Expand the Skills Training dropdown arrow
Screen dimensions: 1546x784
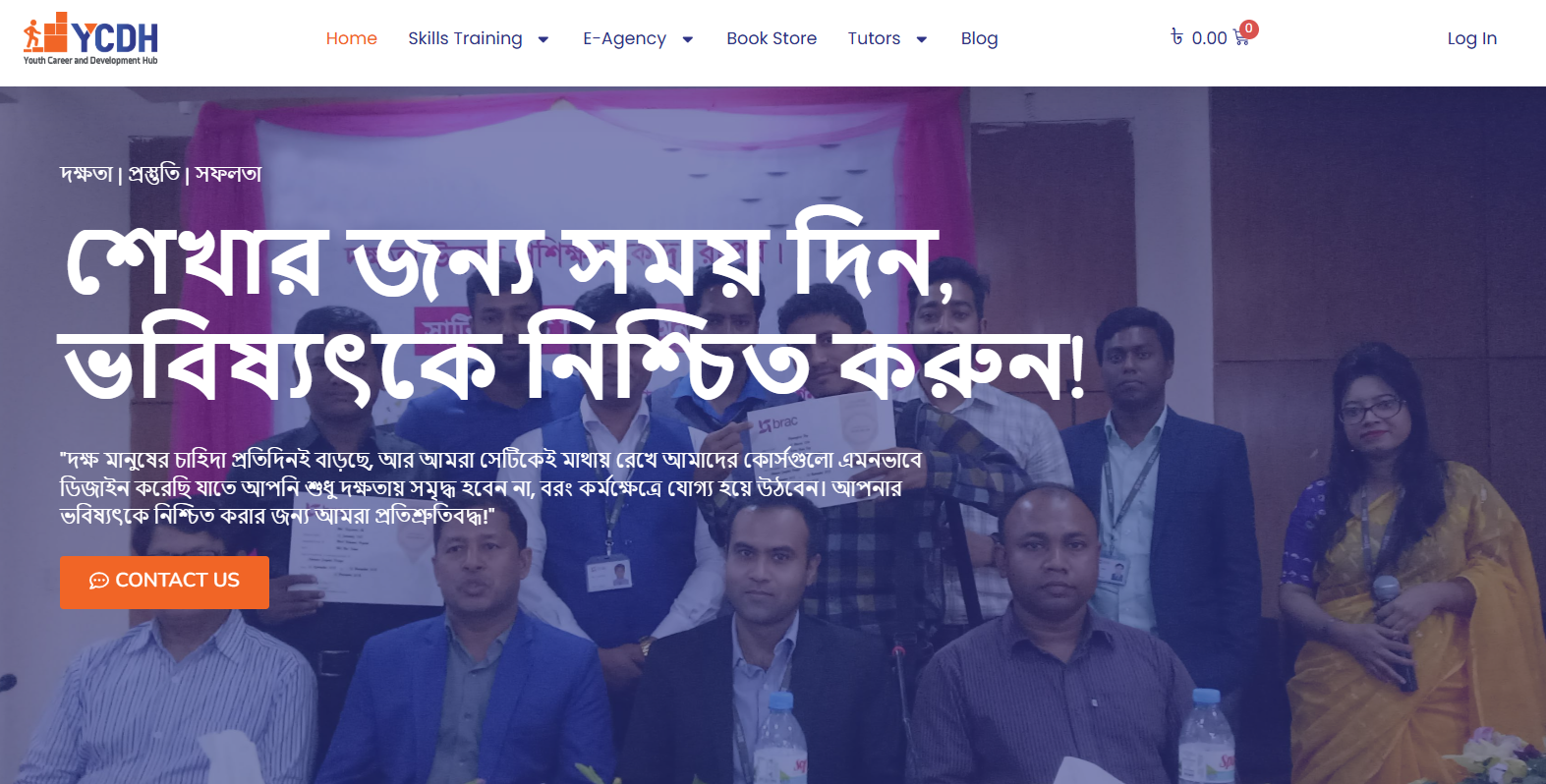(543, 39)
